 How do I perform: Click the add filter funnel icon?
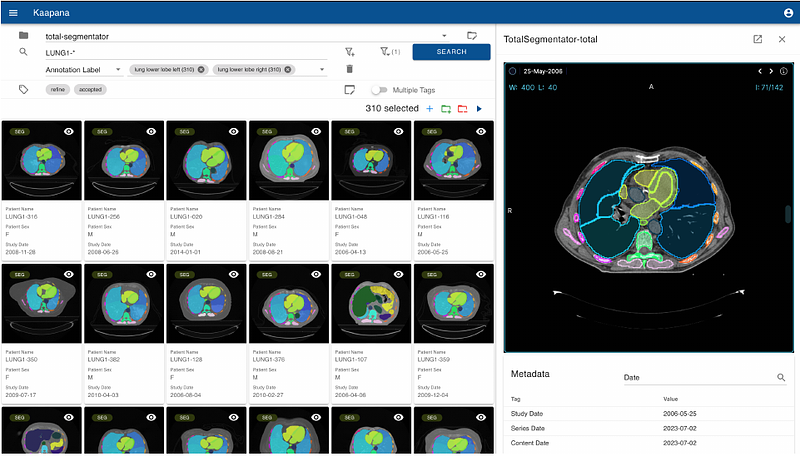[349, 52]
